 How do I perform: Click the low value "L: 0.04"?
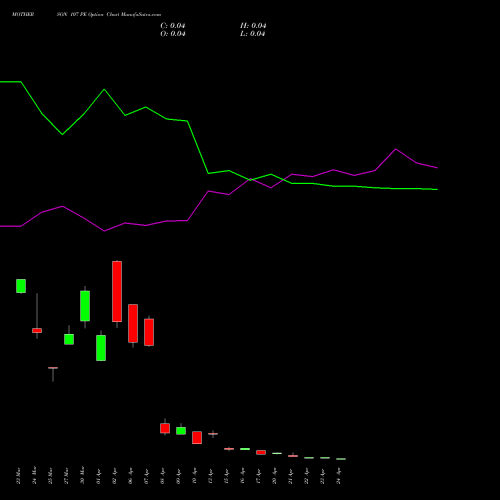[x=252, y=34]
